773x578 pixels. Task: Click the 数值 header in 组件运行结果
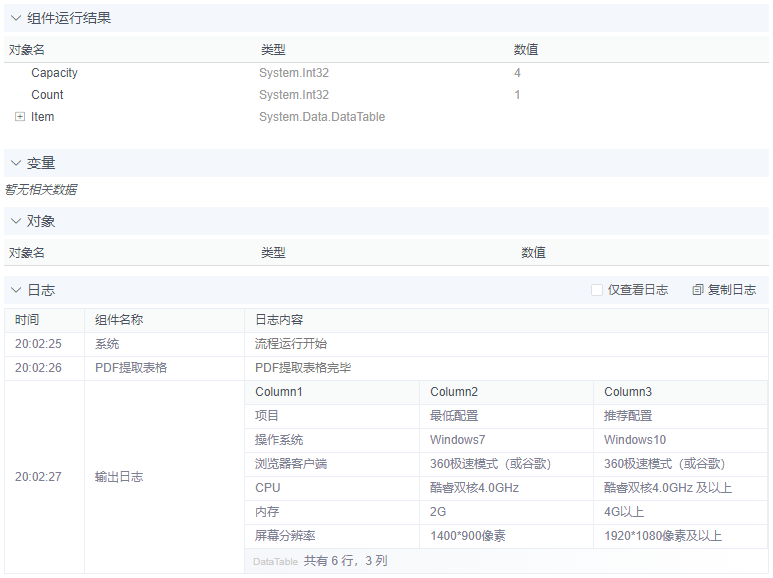point(526,50)
